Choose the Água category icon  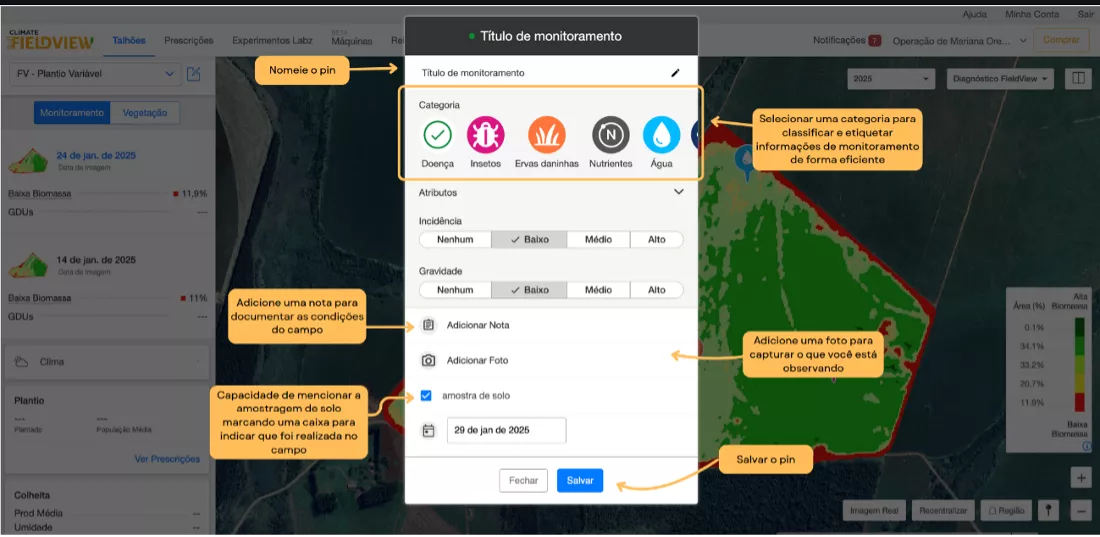[660, 134]
